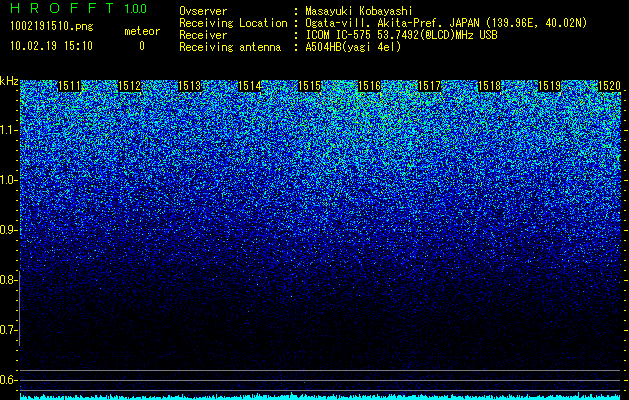This screenshot has width=629, height=400.
Task: Click the 0.9 frequency axis label
Action: (9, 230)
